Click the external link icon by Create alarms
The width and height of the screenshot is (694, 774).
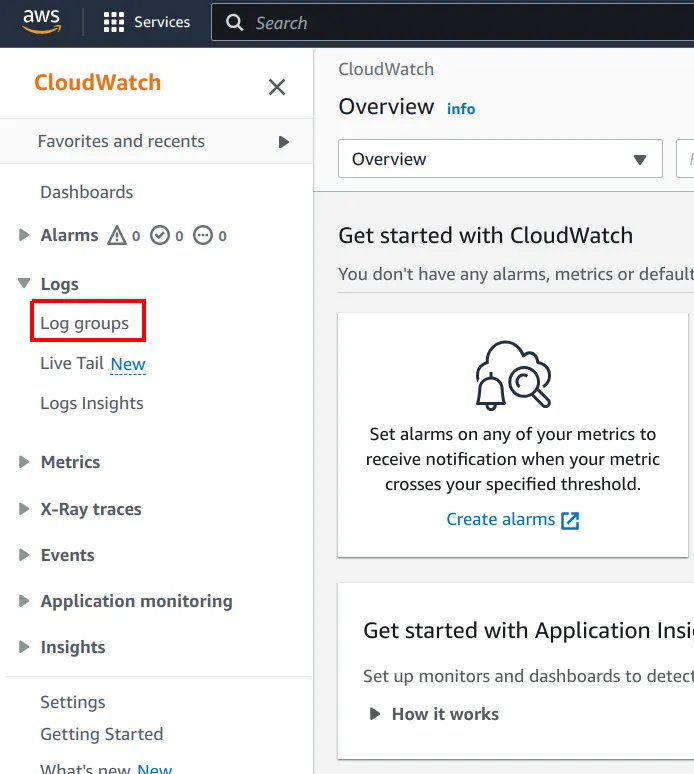570,520
